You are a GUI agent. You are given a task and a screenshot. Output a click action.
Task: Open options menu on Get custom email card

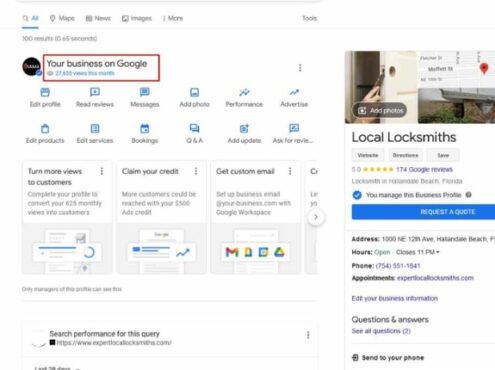290,171
